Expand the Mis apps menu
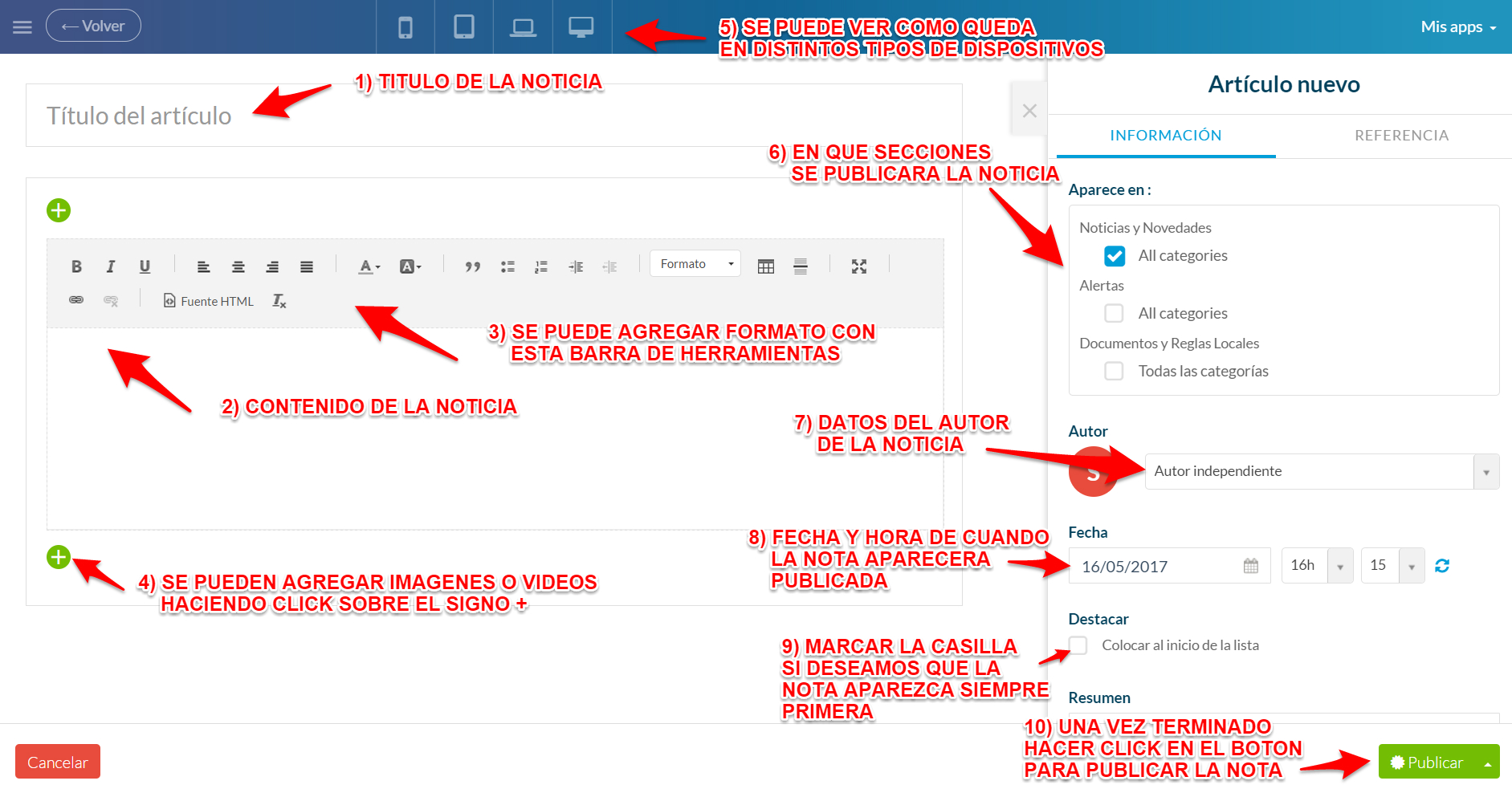Image resolution: width=1512 pixels, height=793 pixels. (x=1458, y=26)
